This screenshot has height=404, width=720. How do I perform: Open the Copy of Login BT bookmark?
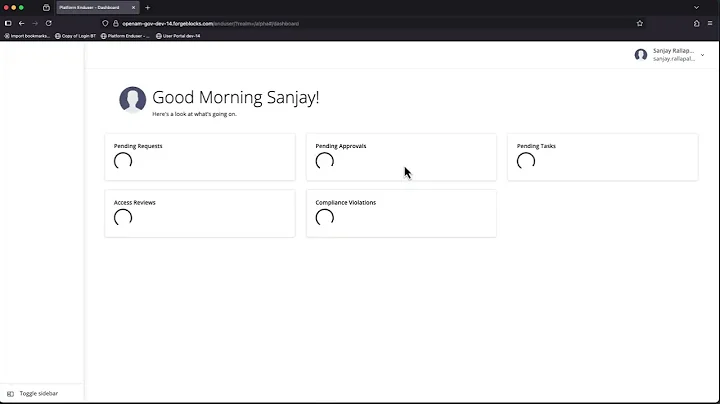[x=75, y=36]
